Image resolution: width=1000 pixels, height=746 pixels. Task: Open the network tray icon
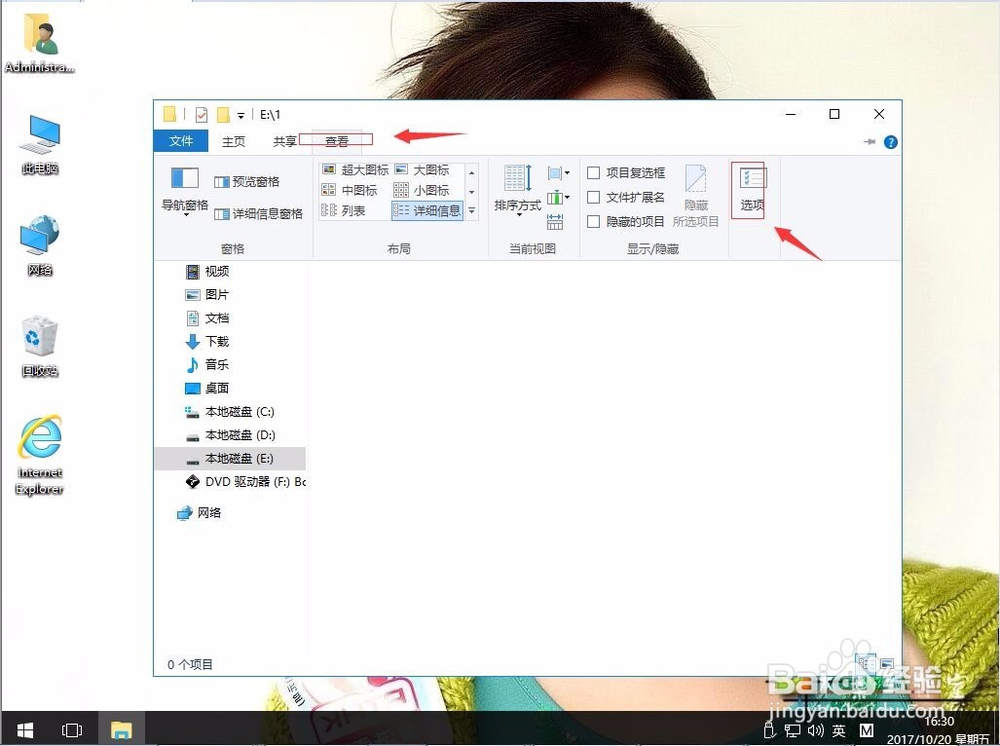[x=793, y=731]
